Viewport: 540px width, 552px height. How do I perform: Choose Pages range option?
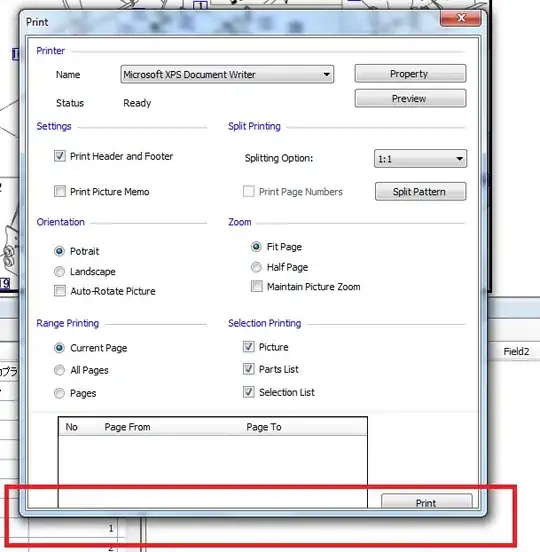click(x=59, y=393)
